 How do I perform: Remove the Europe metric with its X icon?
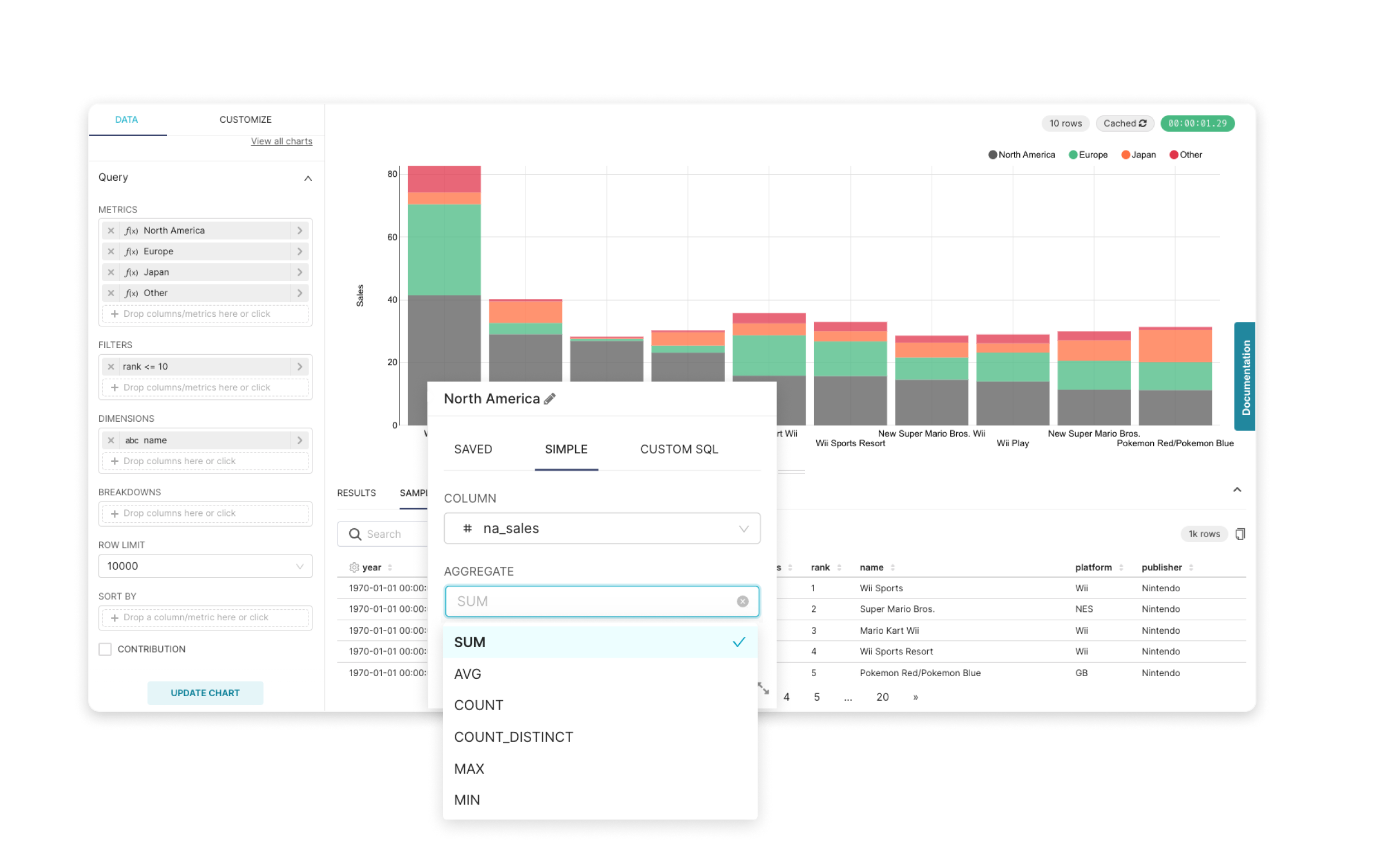pos(111,252)
